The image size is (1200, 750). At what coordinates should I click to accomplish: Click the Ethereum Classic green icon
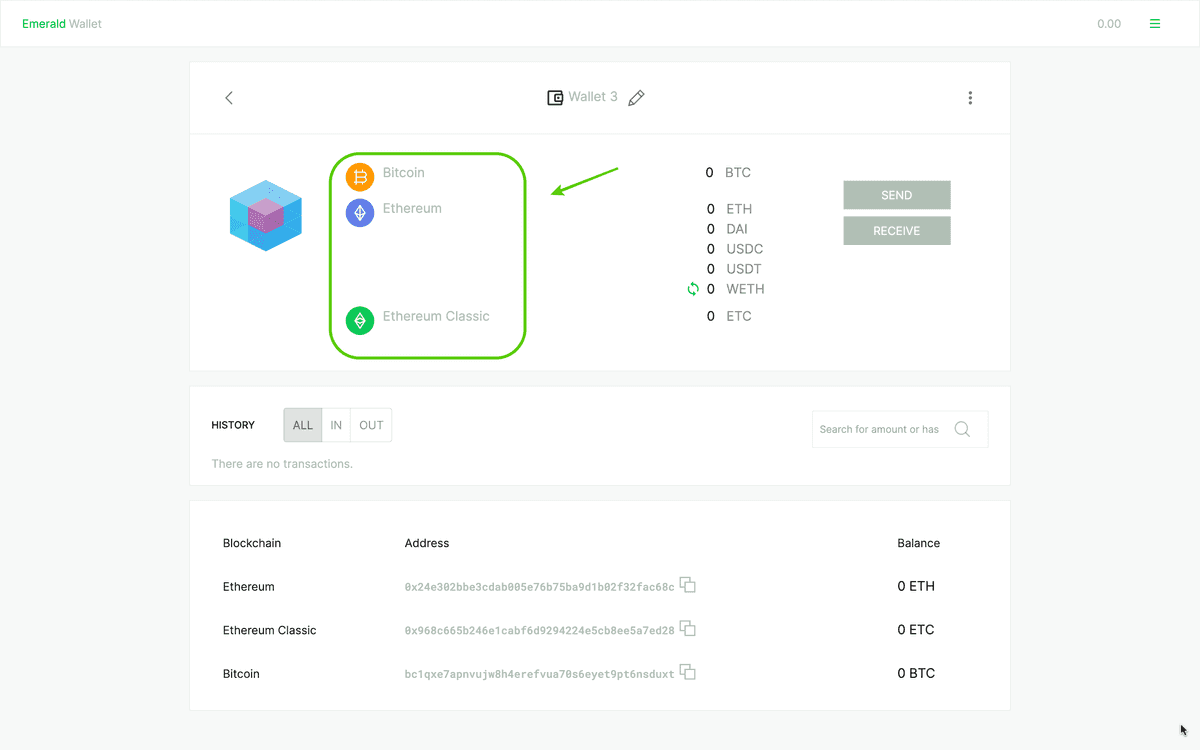(360, 320)
